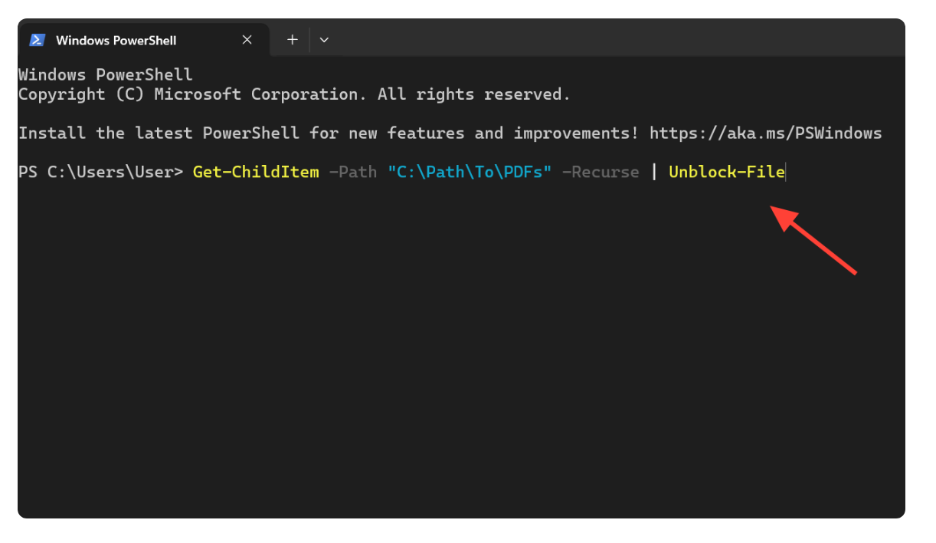Click the -Path parameter text
The image size is (936, 543).
tap(353, 172)
